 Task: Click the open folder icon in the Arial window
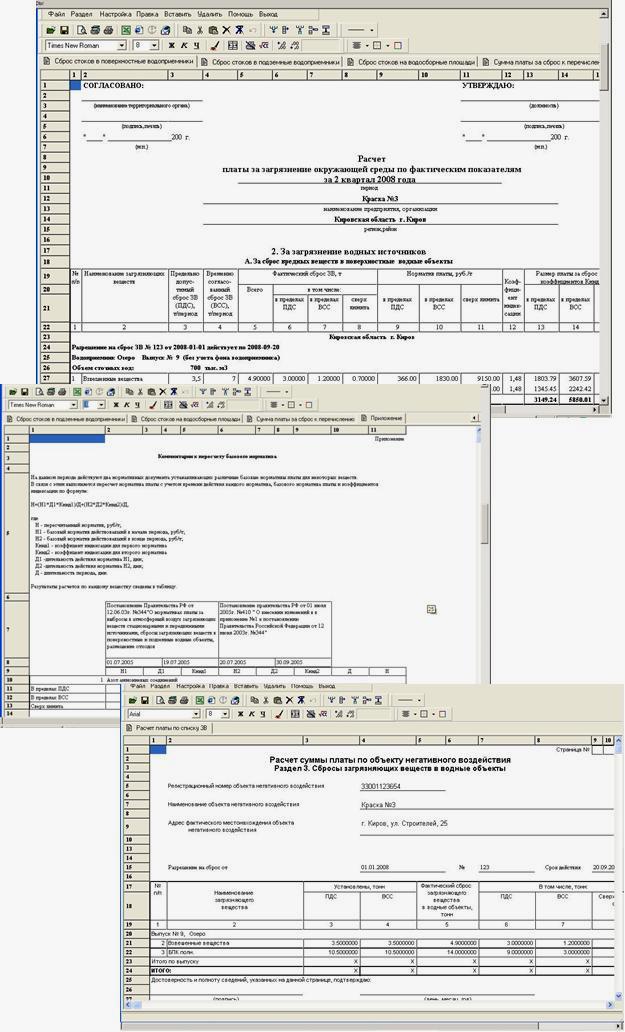[x=133, y=700]
